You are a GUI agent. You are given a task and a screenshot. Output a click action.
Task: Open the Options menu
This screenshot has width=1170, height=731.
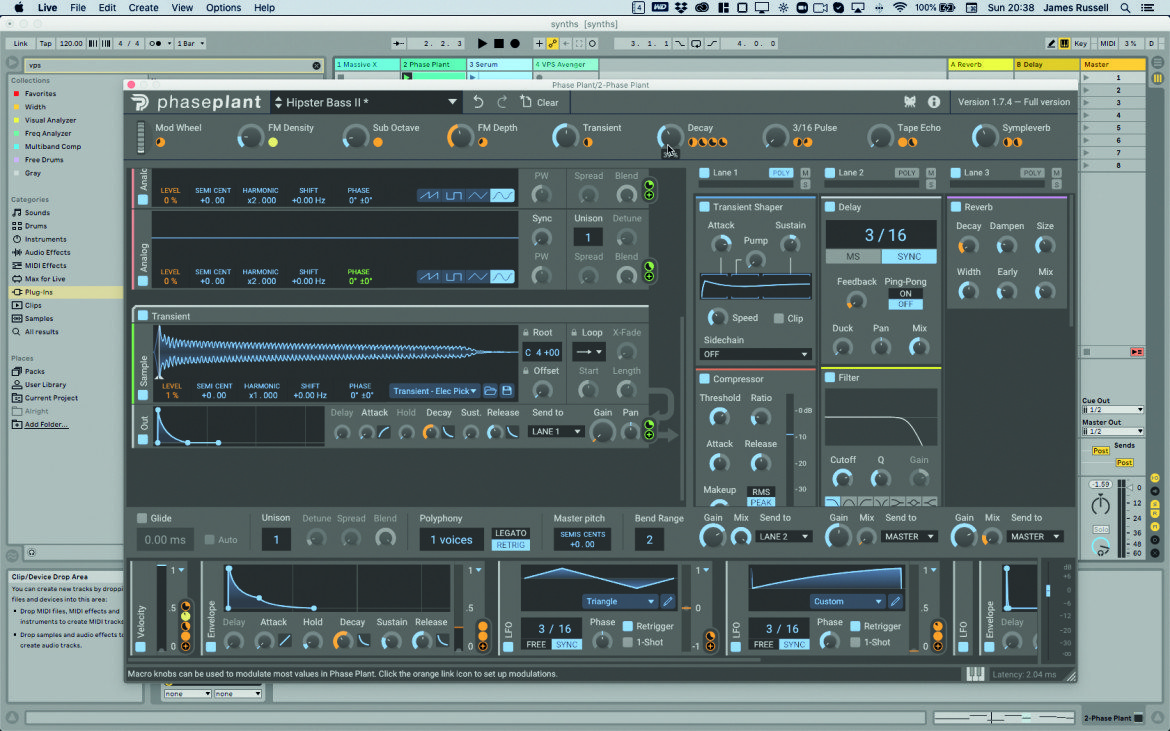pyautogui.click(x=223, y=7)
